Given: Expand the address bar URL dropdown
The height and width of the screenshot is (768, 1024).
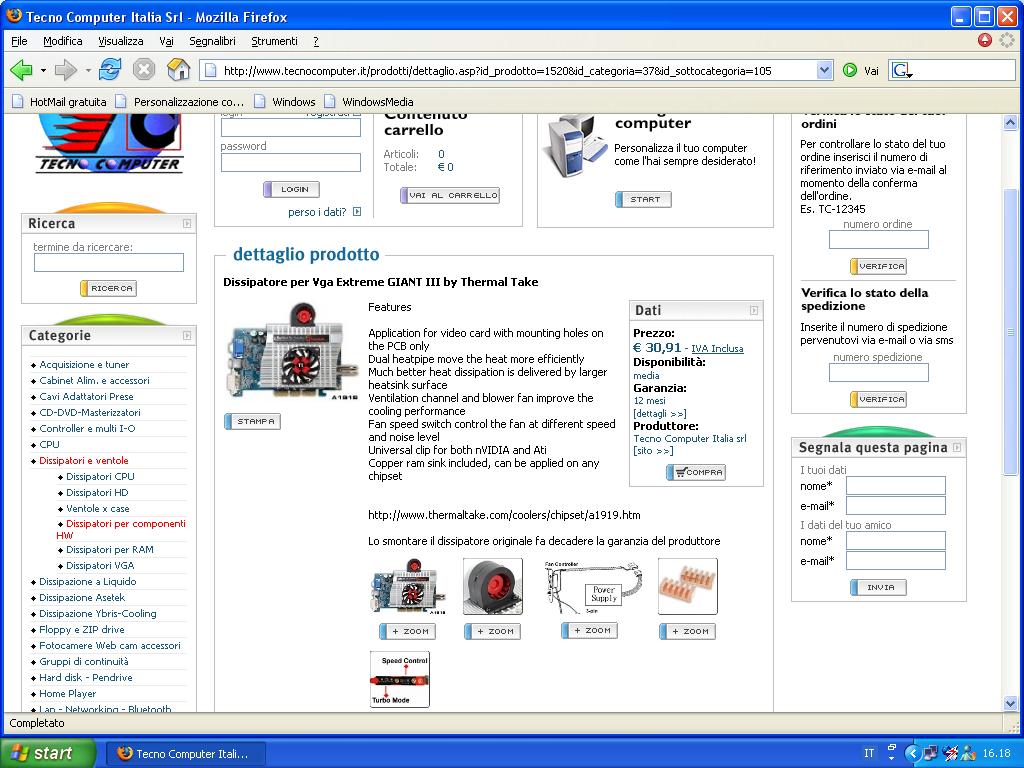Looking at the screenshot, I should point(824,70).
